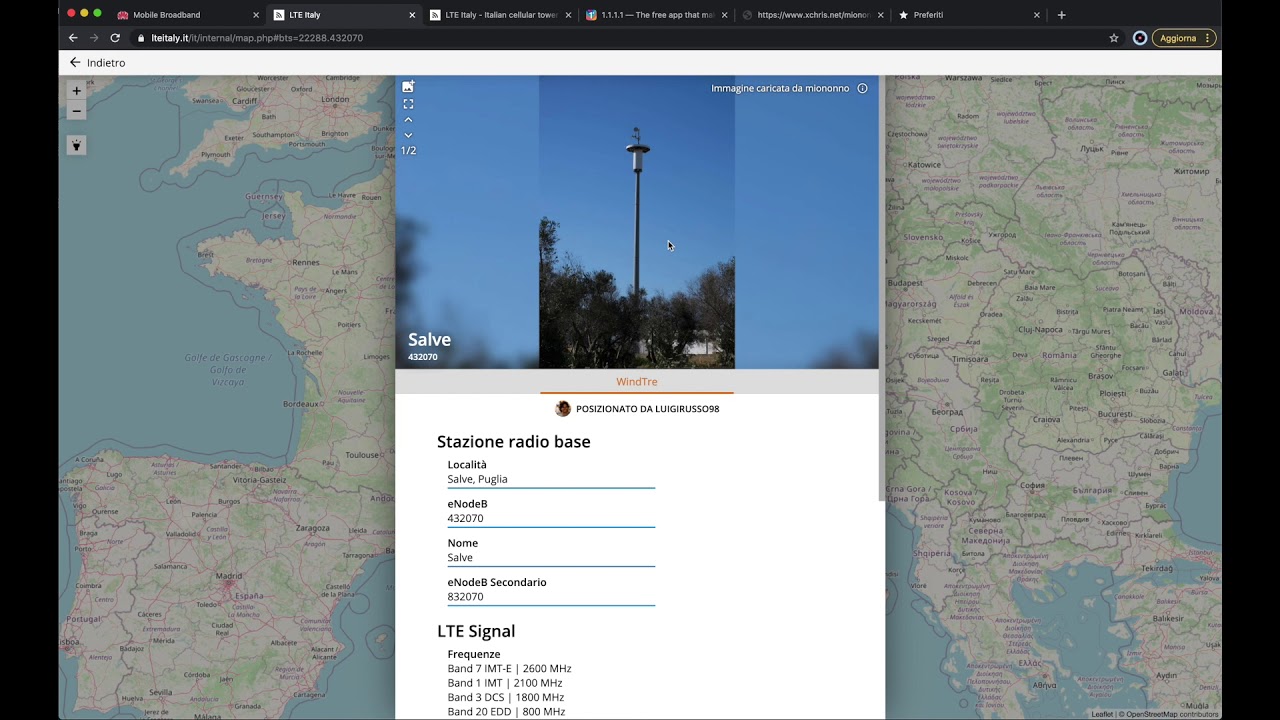This screenshot has width=1280, height=720.
Task: Click Band 1 IMT | 2100 MHz
Action: pyautogui.click(x=505, y=683)
